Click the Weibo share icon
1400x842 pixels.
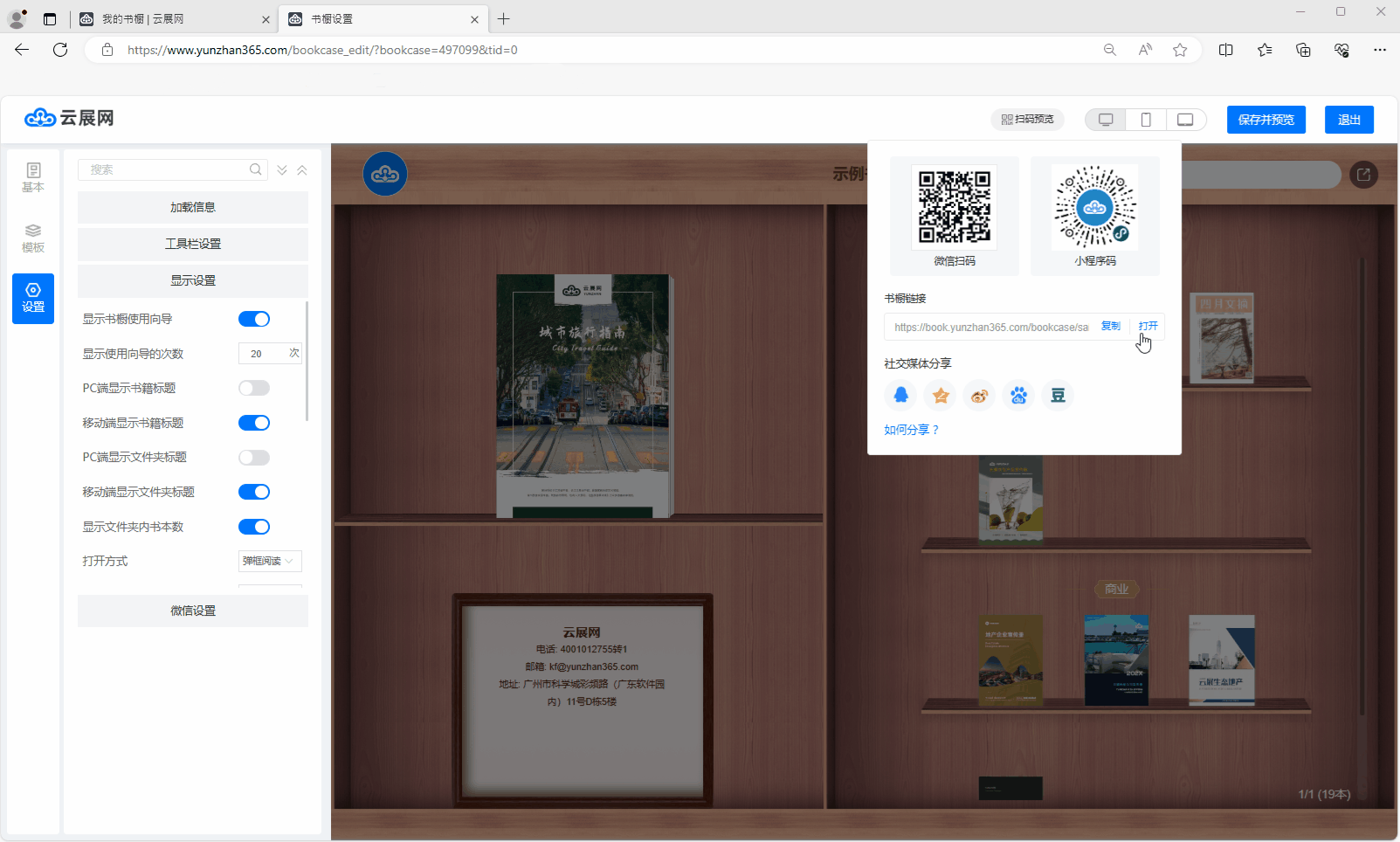pos(979,396)
